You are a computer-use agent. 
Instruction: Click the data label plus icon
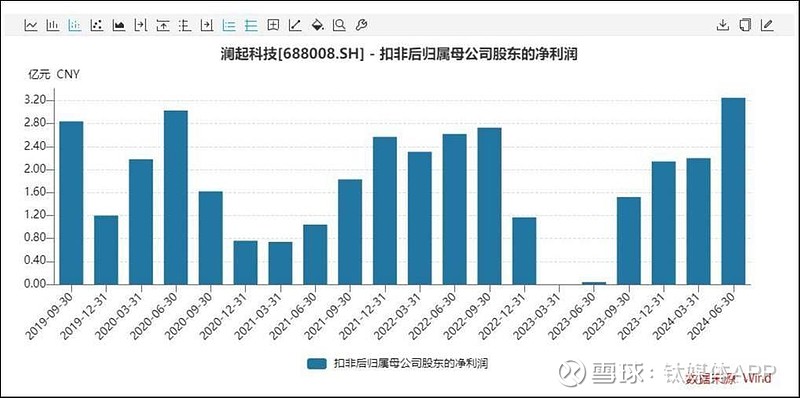273,25
